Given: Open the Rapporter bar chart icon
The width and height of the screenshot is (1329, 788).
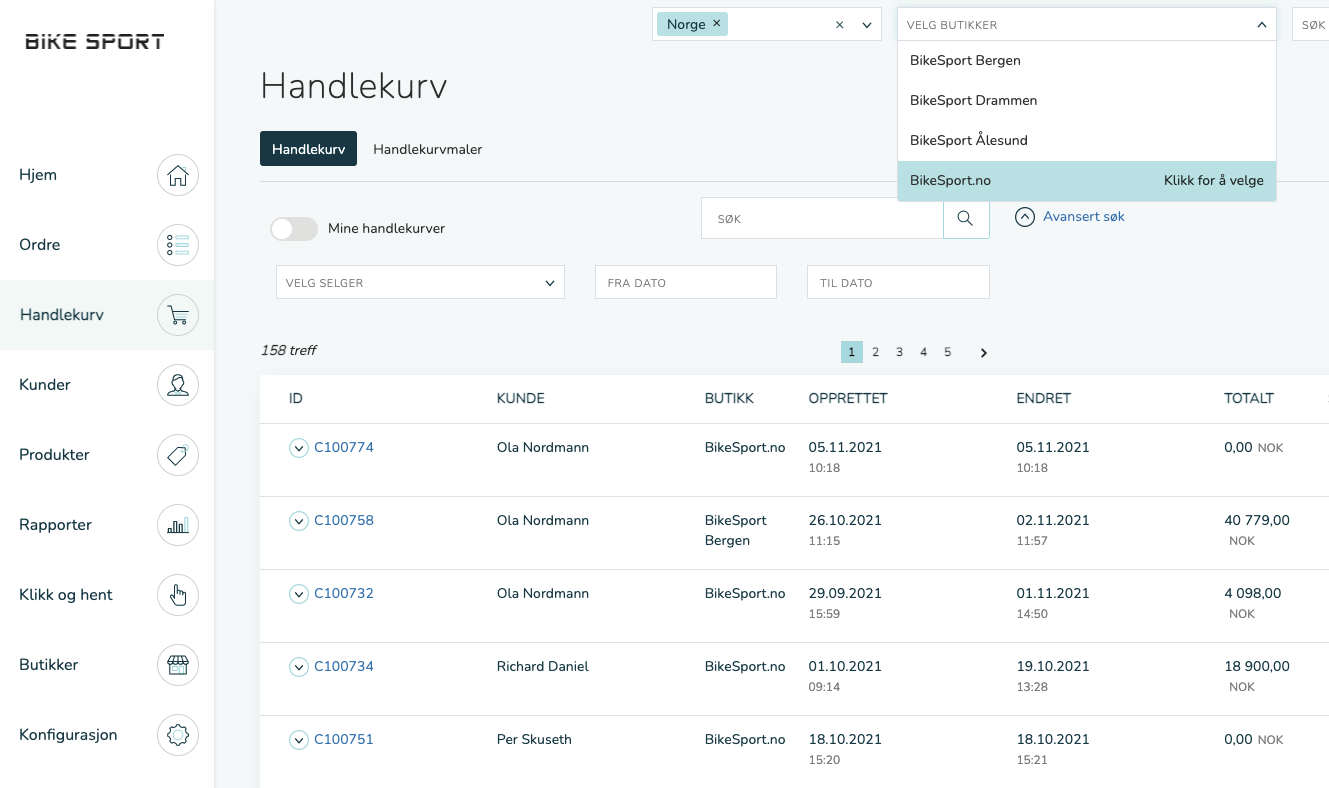Looking at the screenshot, I should coord(178,525).
